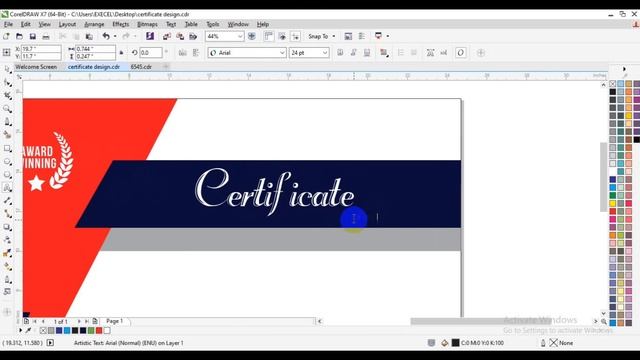Select the Freehand tool in toolbox
This screenshot has height=360, width=640.
point(7,122)
